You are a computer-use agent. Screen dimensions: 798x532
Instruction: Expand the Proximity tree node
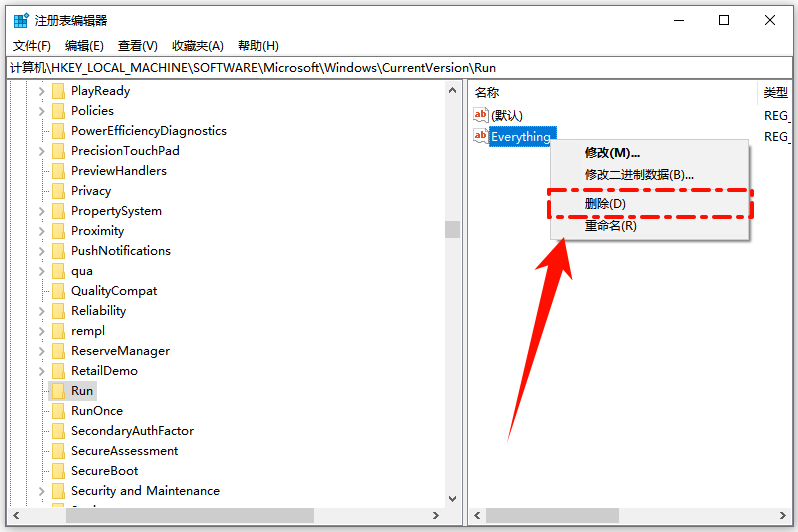pos(42,231)
